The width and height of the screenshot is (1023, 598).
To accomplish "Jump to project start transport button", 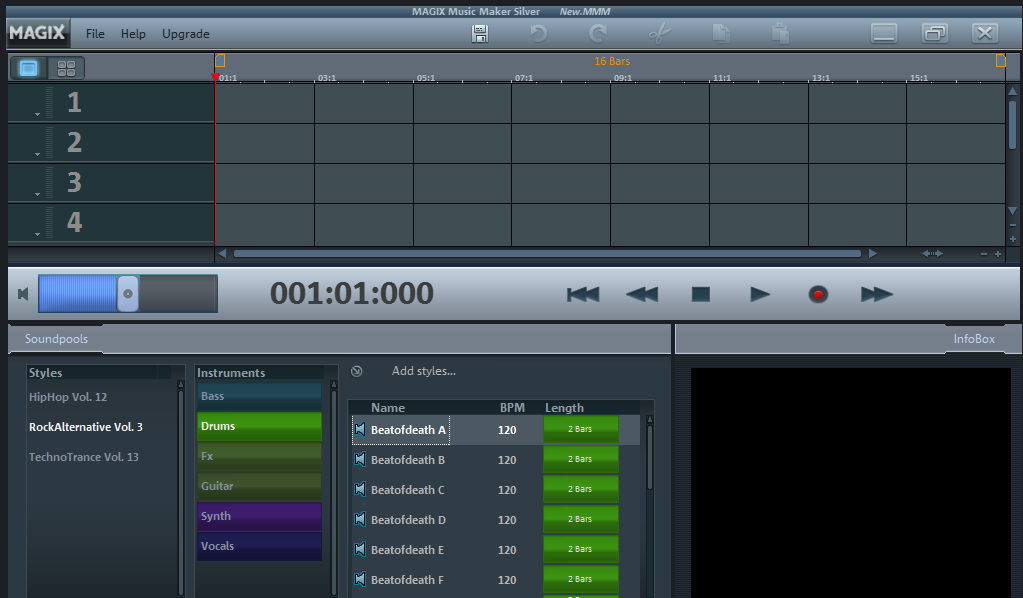I will click(x=583, y=294).
